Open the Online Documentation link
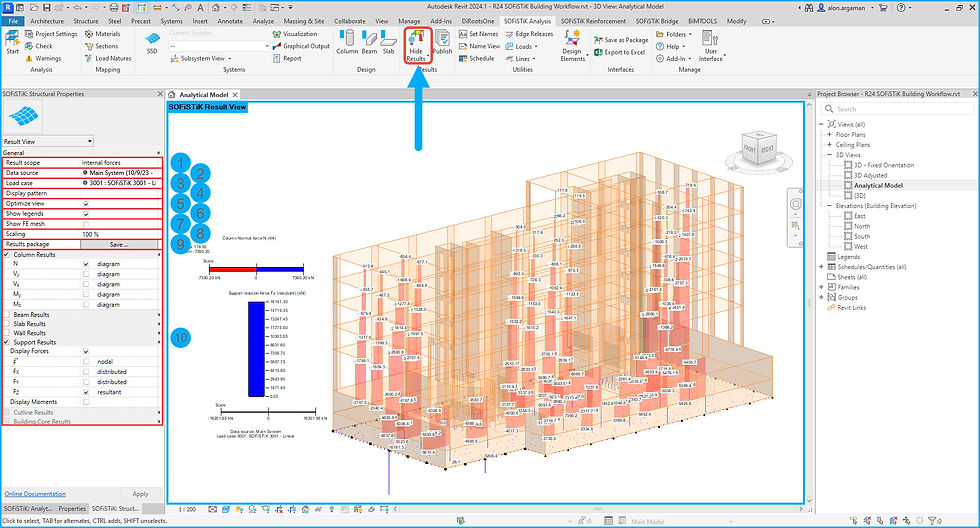Image resolution: width=980 pixels, height=528 pixels. (35, 494)
